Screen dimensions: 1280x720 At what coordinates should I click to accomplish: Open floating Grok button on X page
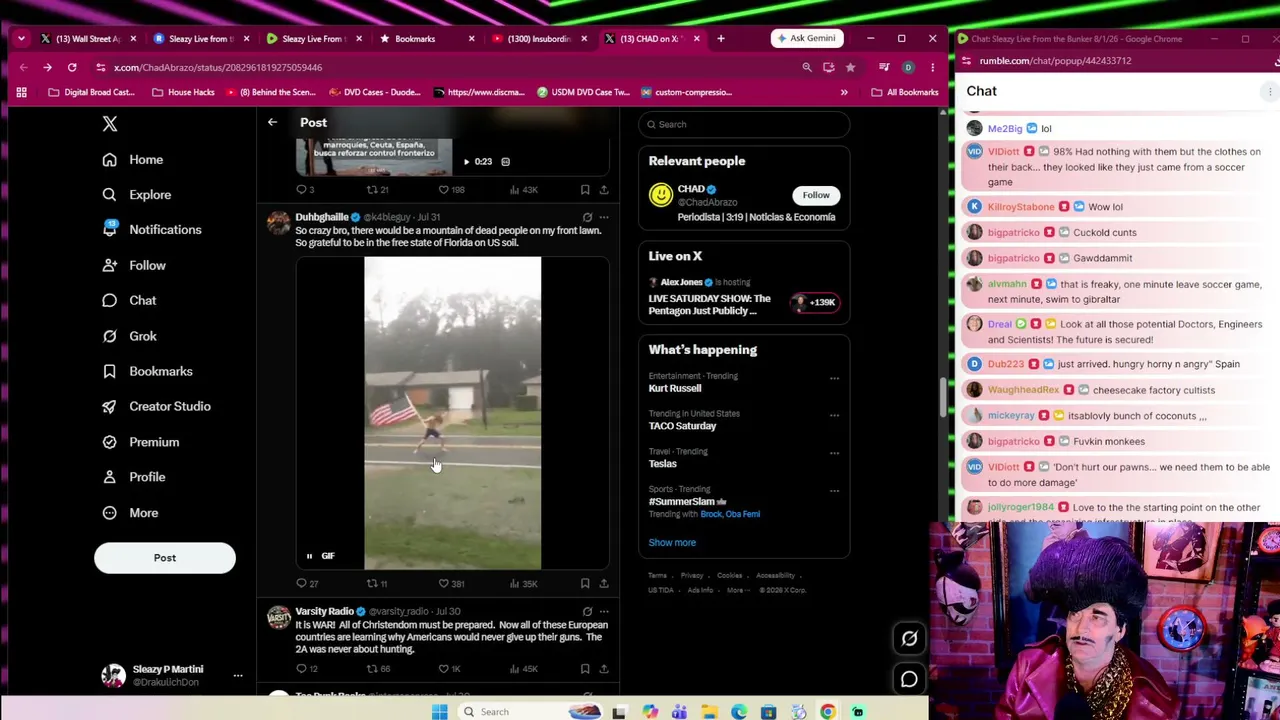(909, 639)
